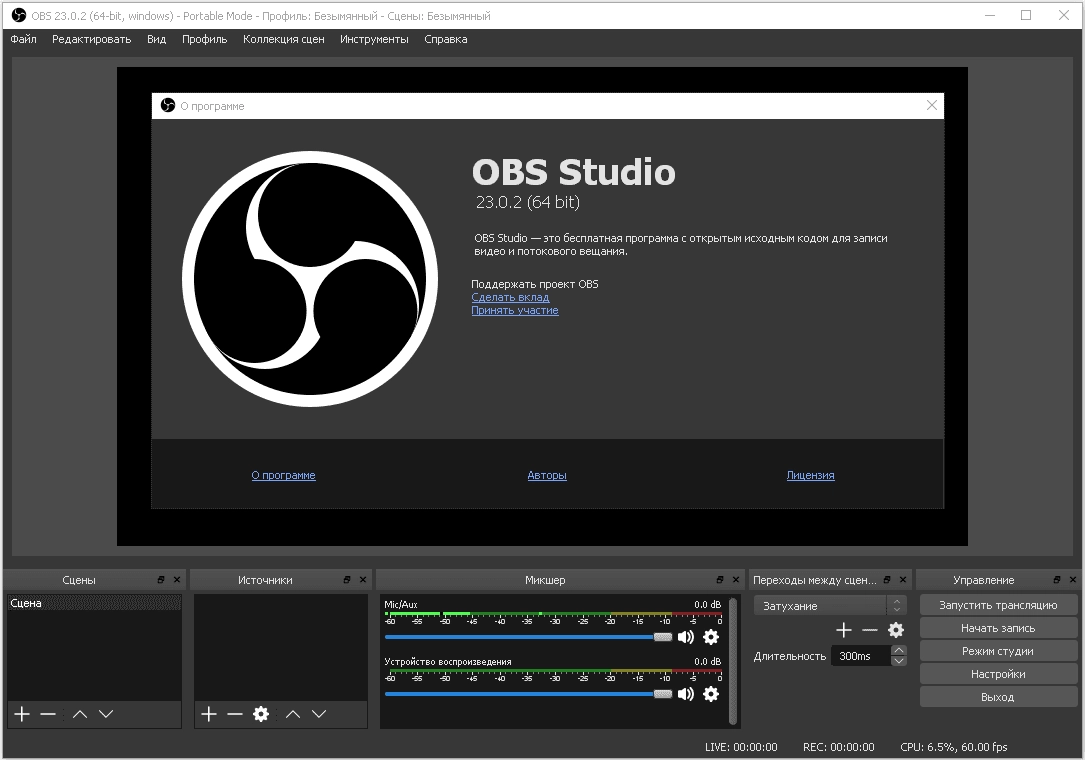Click Начать запись button
This screenshot has width=1085, height=760.
[x=998, y=628]
